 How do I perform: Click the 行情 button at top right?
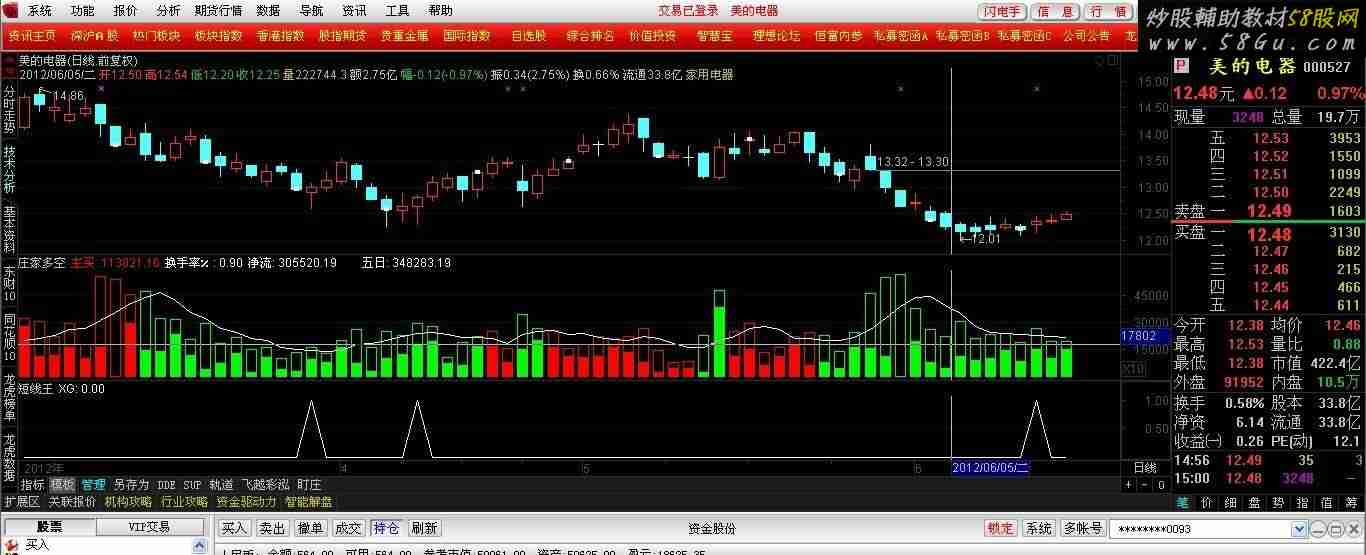(1108, 12)
